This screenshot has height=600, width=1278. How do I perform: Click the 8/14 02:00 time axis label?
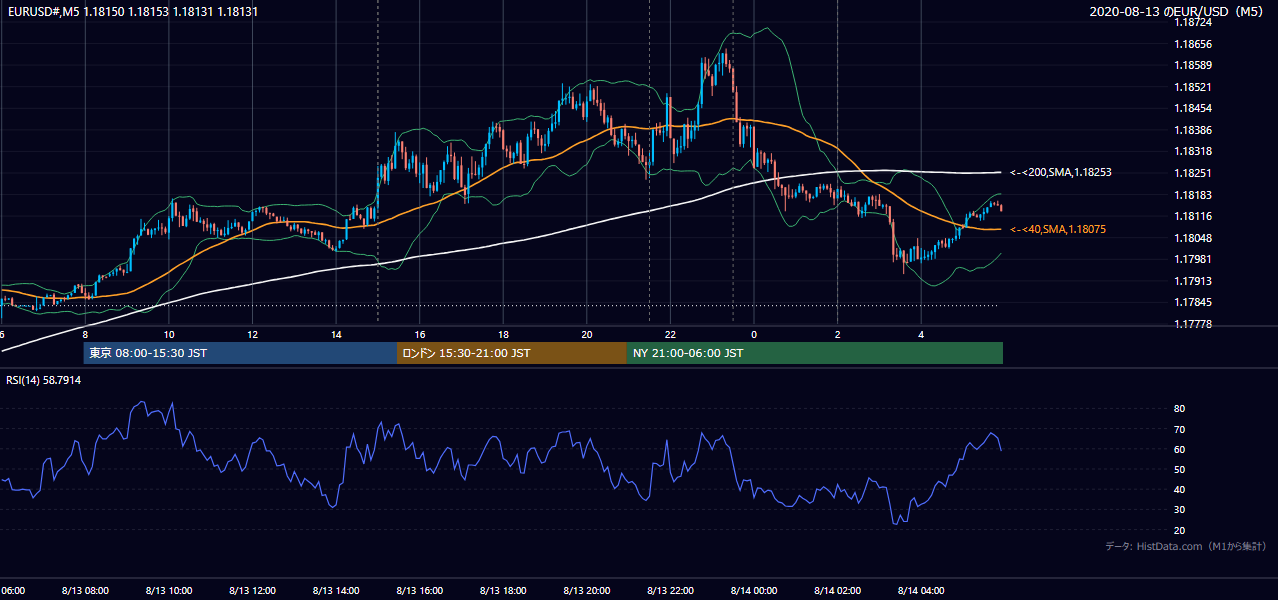(837, 590)
